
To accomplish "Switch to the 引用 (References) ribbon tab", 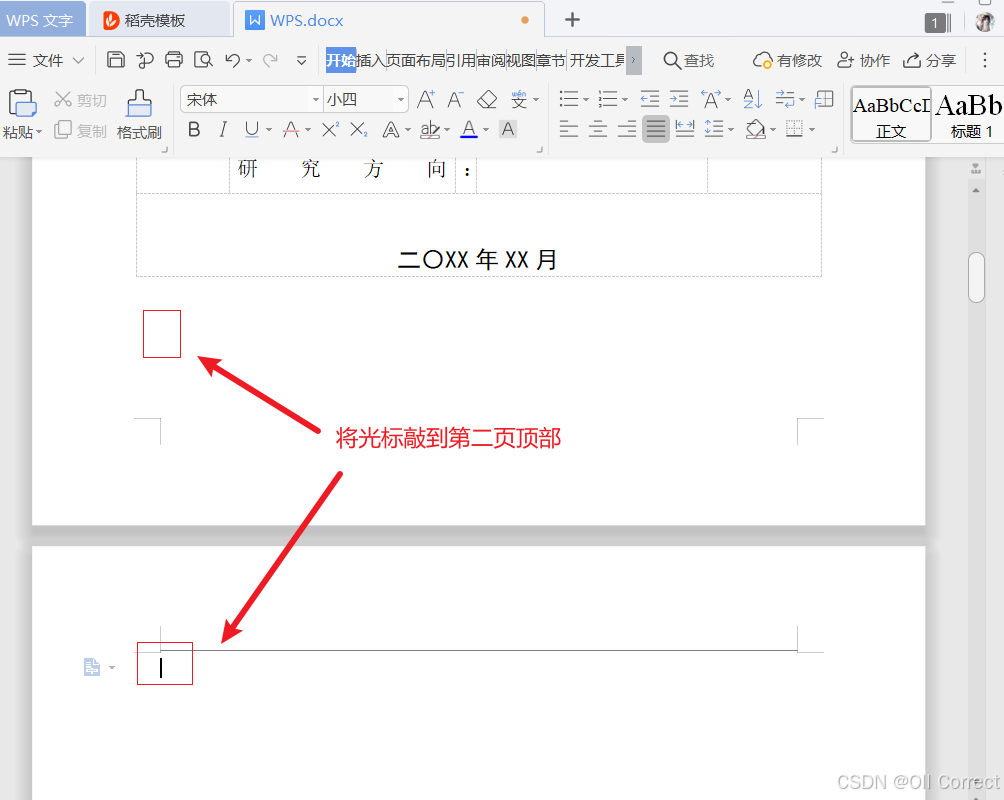I will click(460, 60).
